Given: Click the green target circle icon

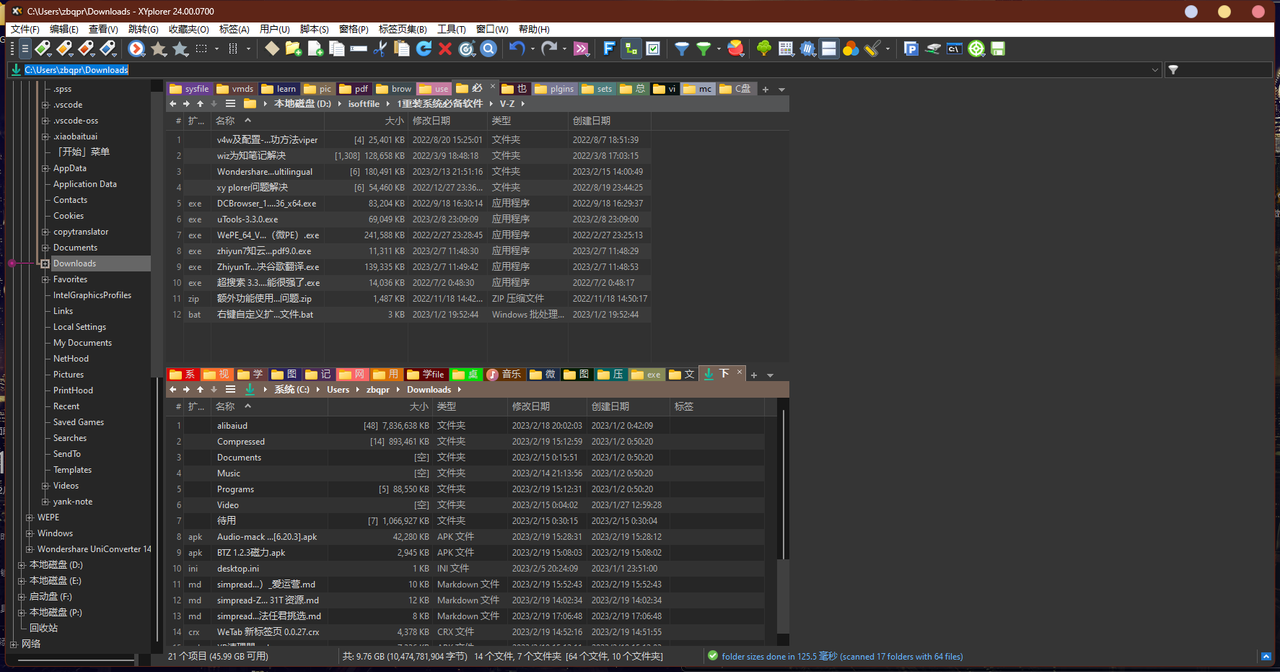Looking at the screenshot, I should pyautogui.click(x=976, y=48).
